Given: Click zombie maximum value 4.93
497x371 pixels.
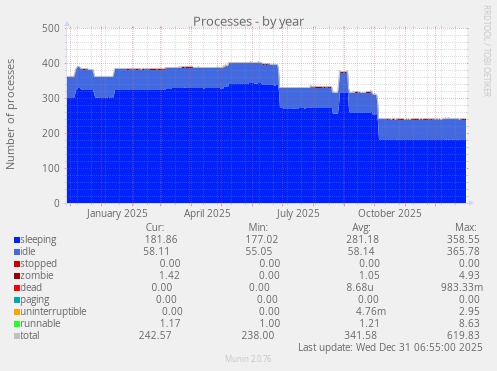Looking at the screenshot, I should point(469,275).
